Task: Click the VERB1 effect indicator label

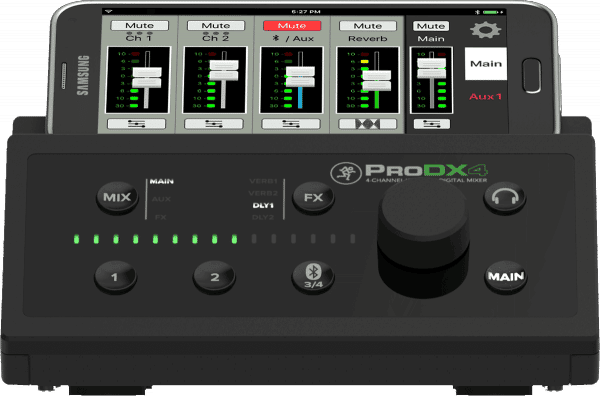Action: tap(263, 181)
